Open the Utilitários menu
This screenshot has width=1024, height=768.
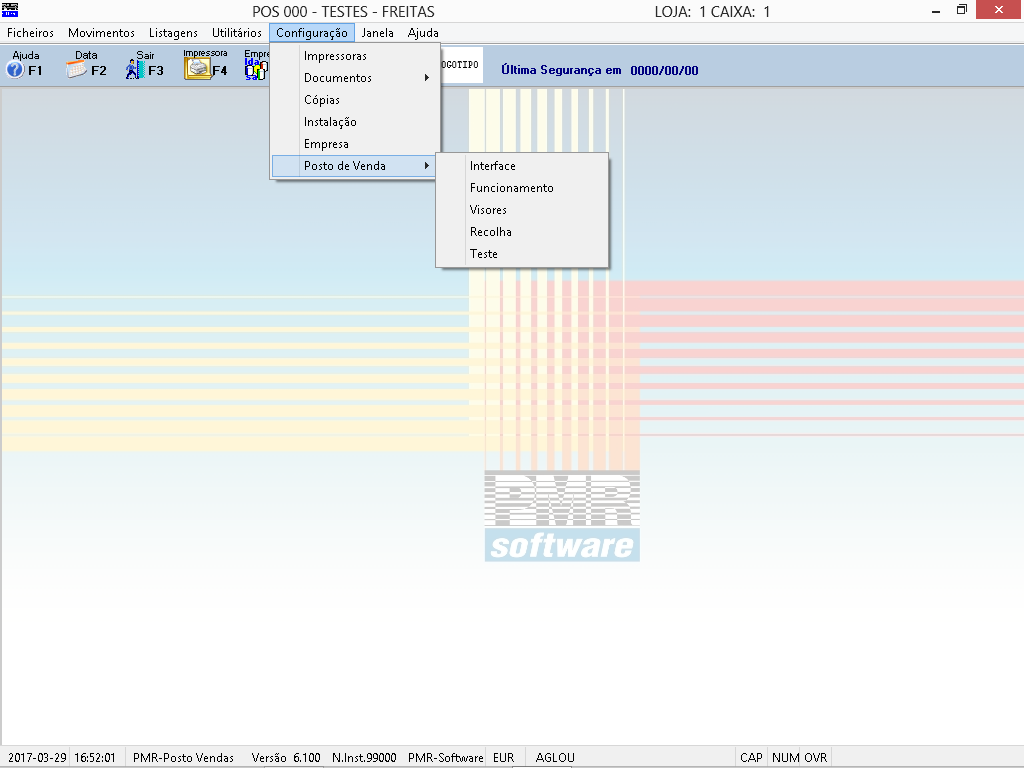(x=237, y=33)
